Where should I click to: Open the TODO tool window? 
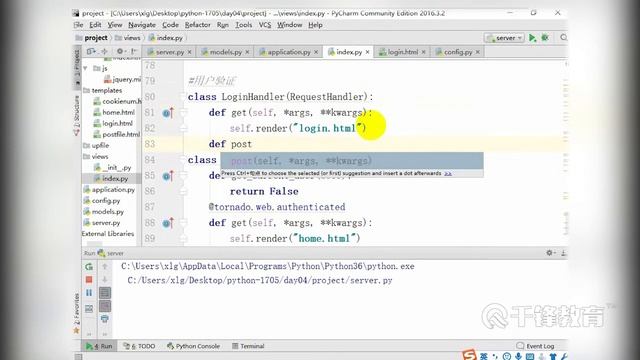coord(139,346)
